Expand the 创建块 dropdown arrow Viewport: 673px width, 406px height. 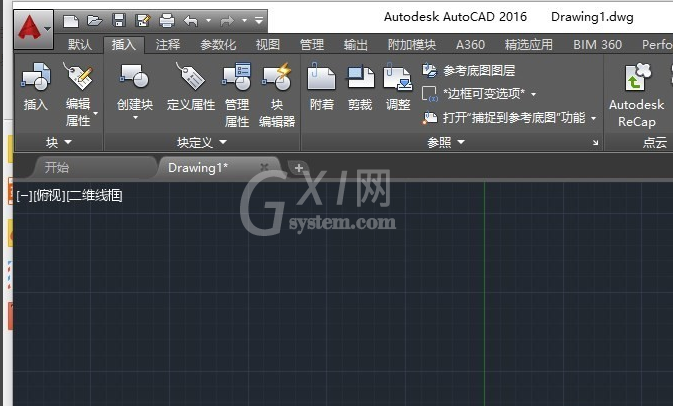(135, 118)
